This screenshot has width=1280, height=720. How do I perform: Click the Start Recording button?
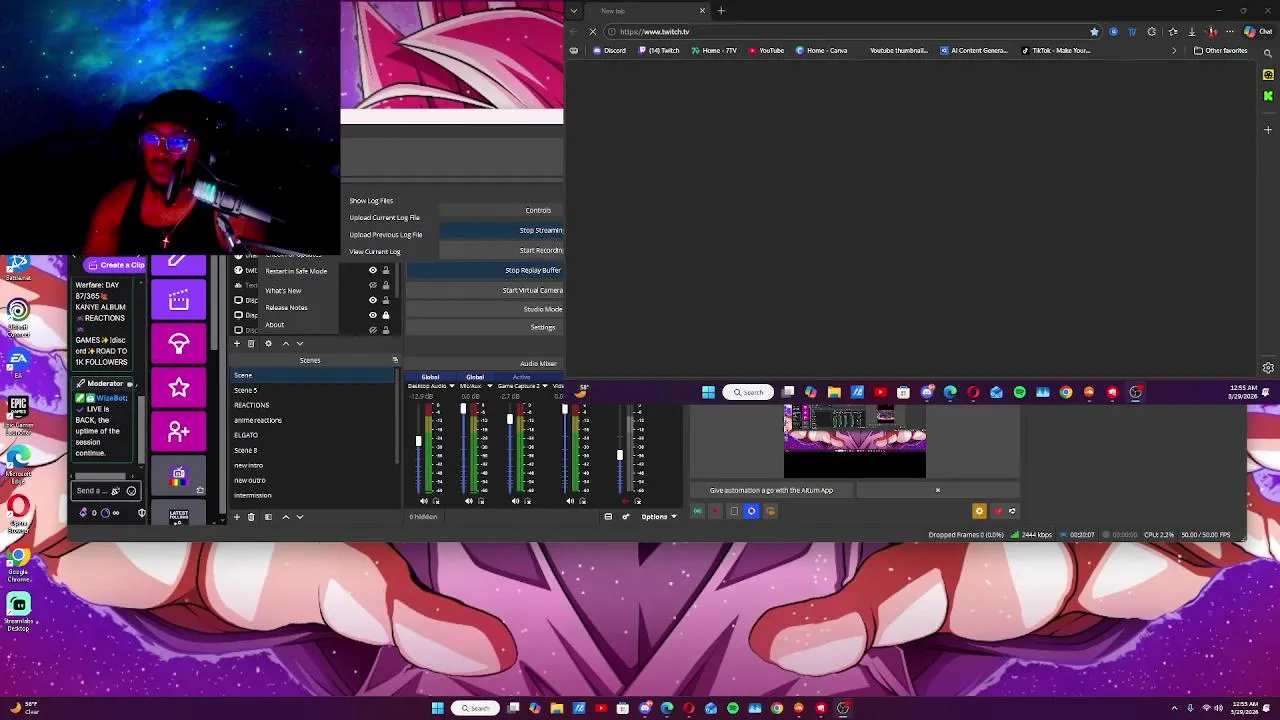[x=502, y=250]
